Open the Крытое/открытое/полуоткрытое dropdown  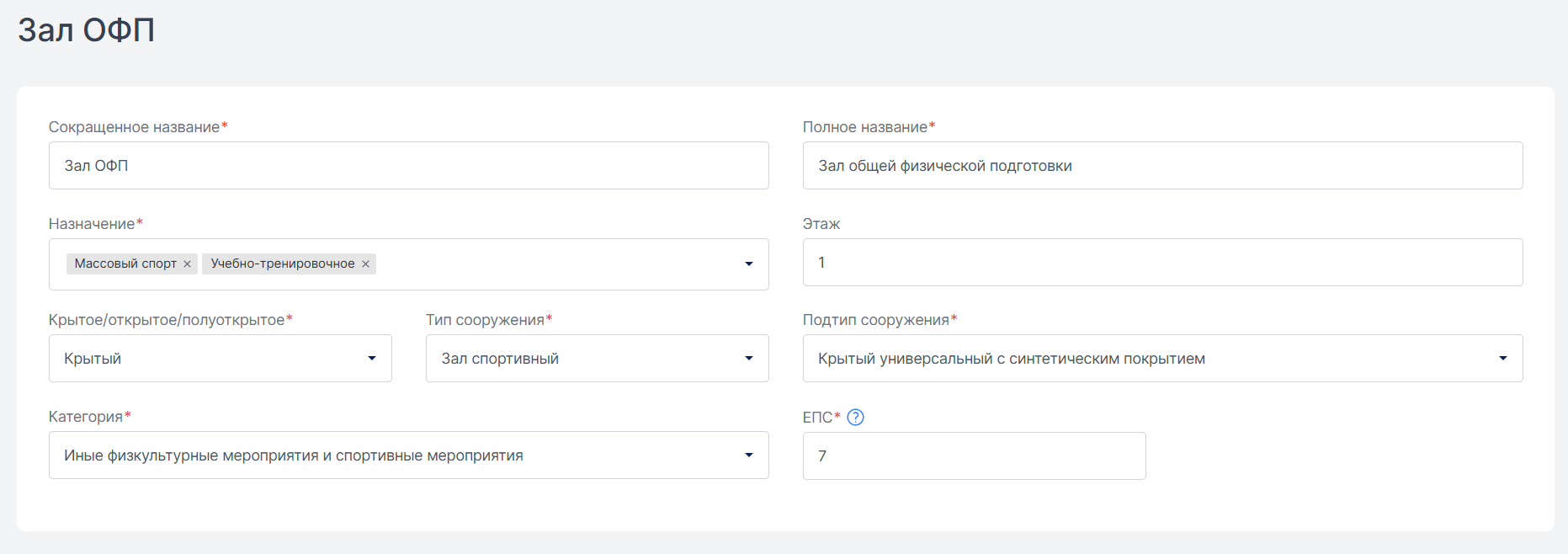point(221,358)
